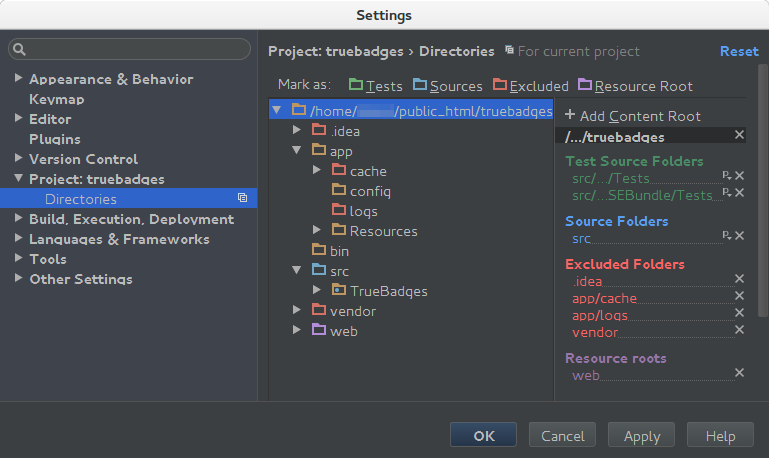Unmark the .idea excluded folder

coord(739,279)
